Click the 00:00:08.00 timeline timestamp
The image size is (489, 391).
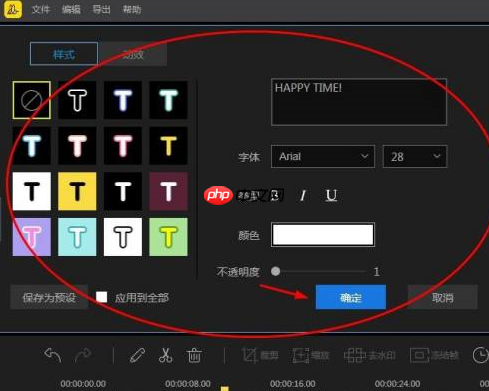pyautogui.click(x=188, y=384)
